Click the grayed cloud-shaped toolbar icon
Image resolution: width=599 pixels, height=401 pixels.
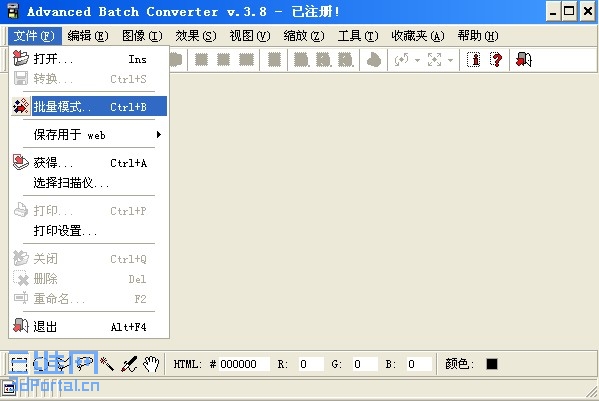click(x=374, y=60)
